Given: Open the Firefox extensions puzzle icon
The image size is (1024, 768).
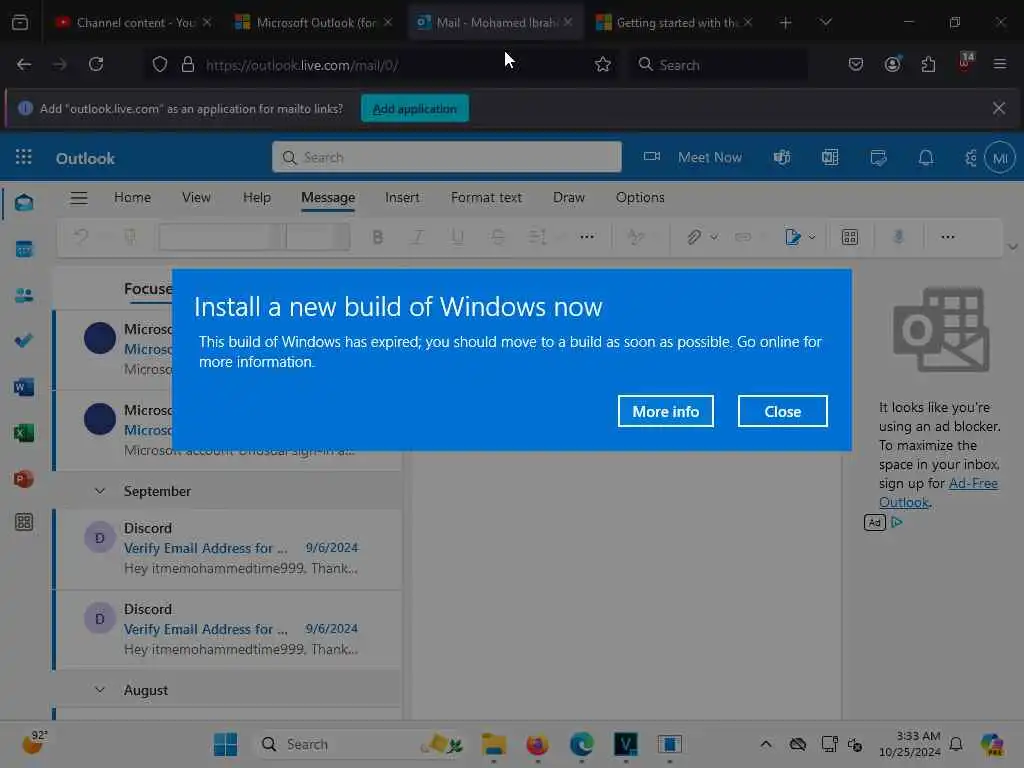Looking at the screenshot, I should 928,64.
